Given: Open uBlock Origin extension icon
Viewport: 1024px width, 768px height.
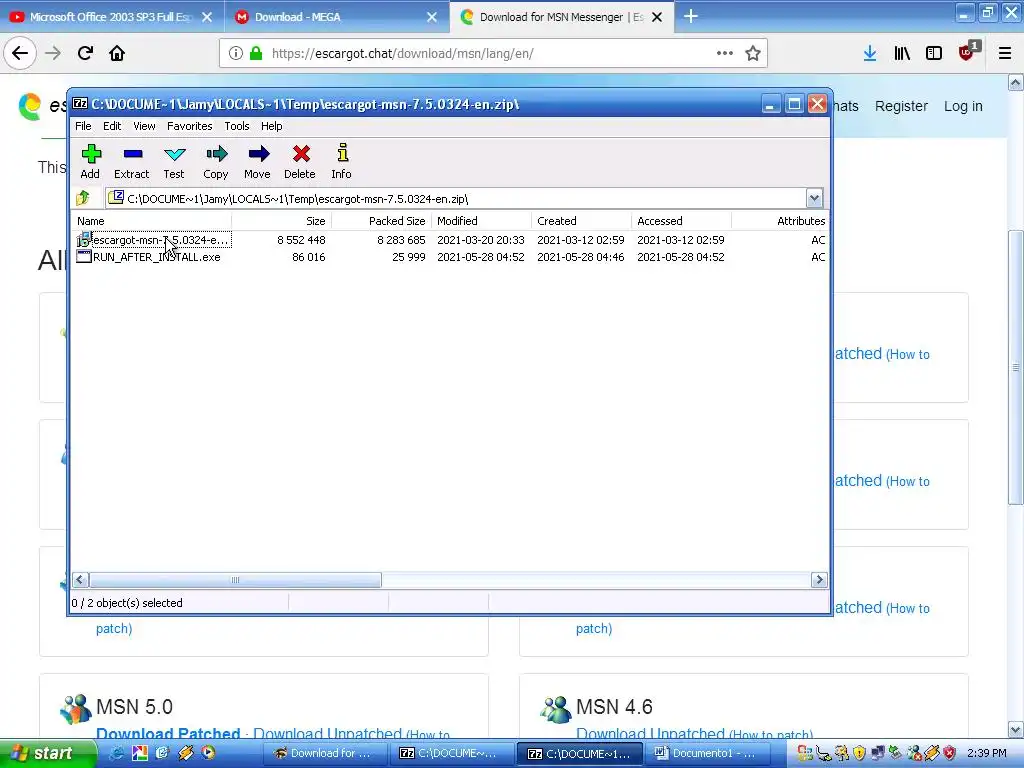Looking at the screenshot, I should coord(967,52).
